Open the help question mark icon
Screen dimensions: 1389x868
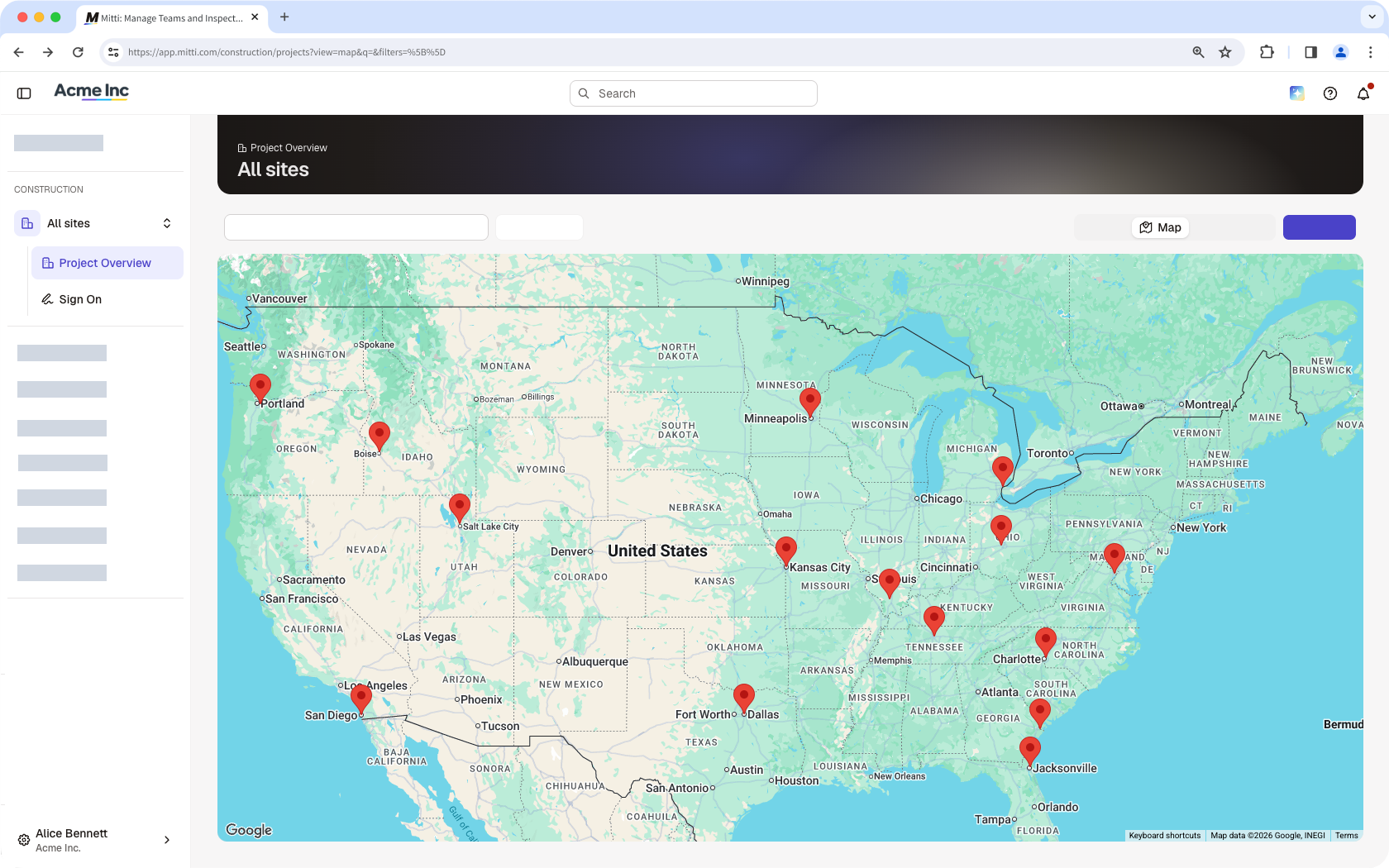1330,93
